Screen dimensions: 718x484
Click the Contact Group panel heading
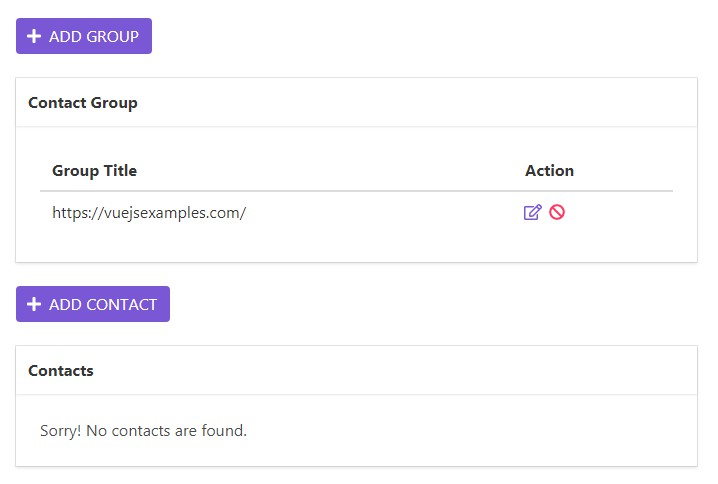pos(83,102)
